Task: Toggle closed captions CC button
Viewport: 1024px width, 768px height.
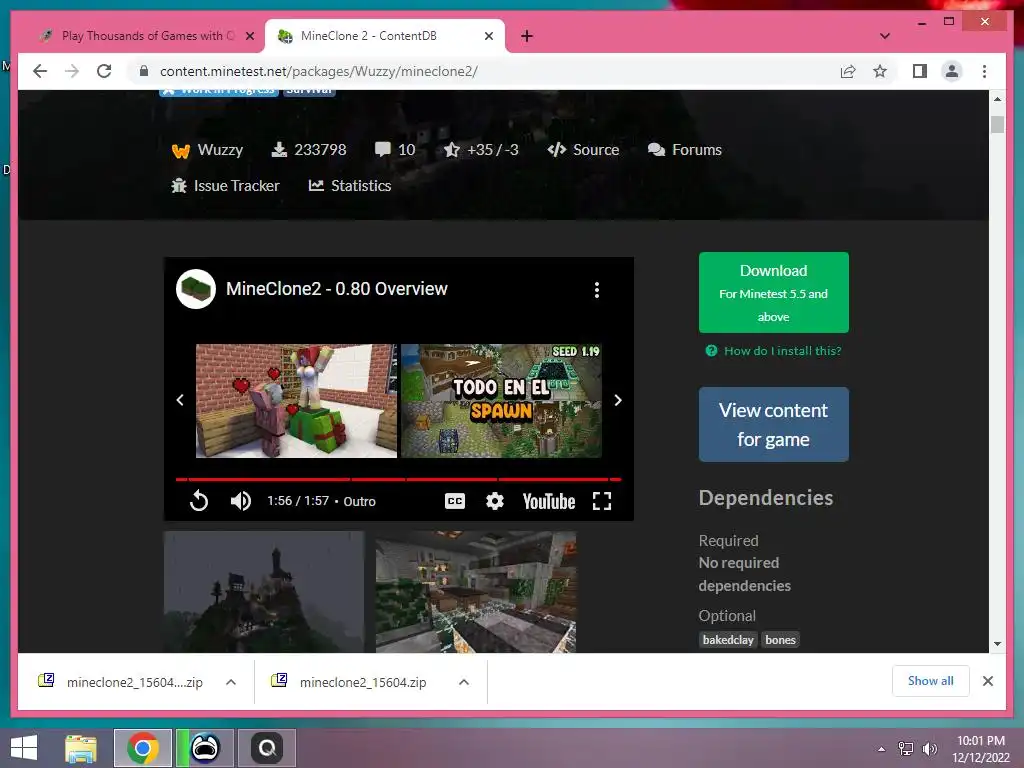Action: coord(455,501)
